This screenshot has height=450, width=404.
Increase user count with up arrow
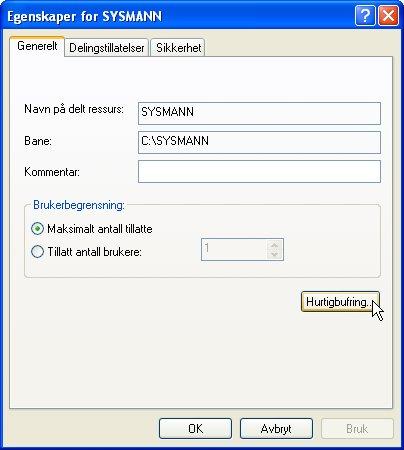(x=275, y=245)
